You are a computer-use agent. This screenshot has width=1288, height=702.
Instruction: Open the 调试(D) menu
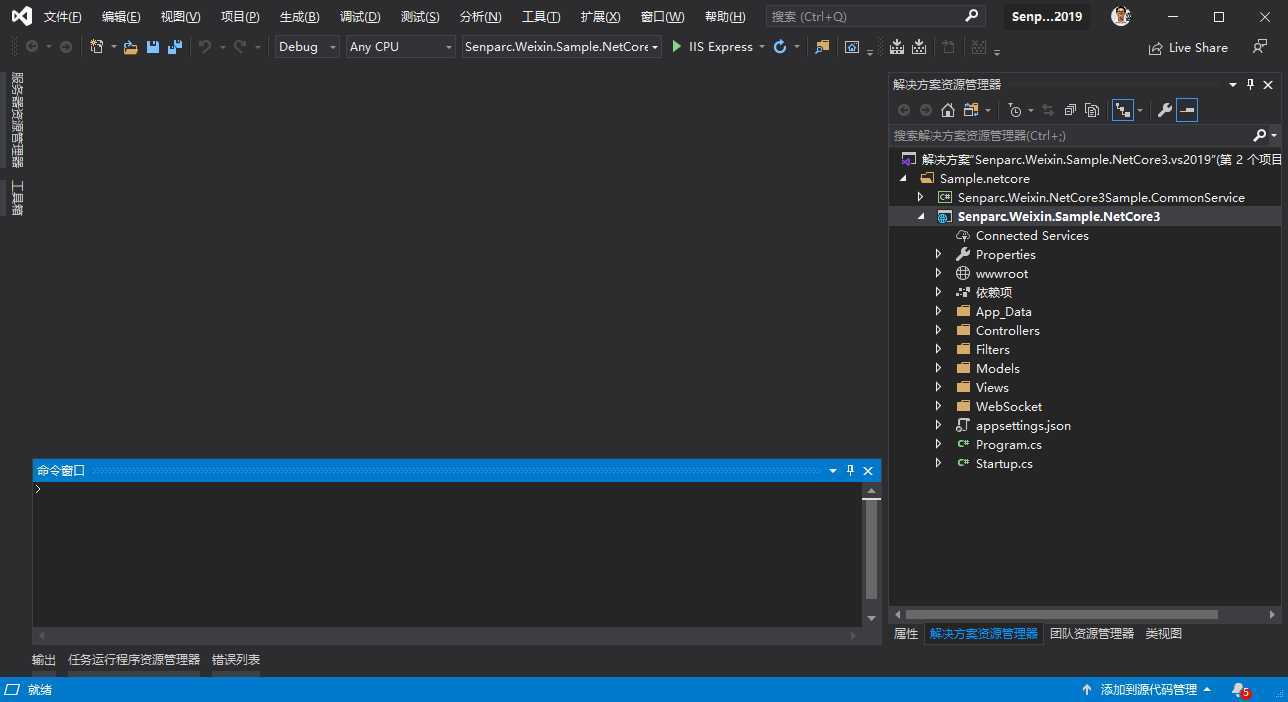click(x=360, y=17)
